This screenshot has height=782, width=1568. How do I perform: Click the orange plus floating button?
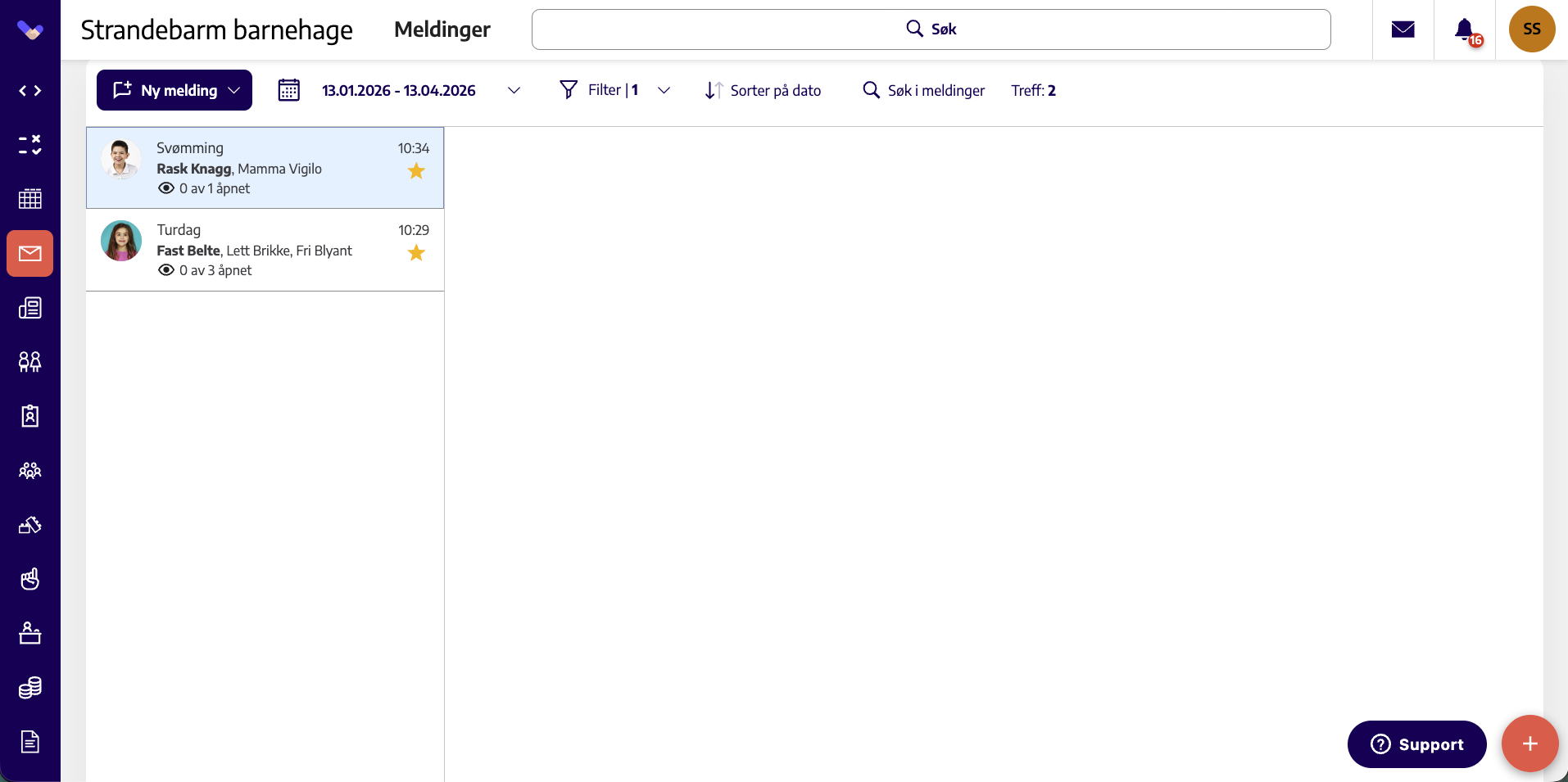1530,744
